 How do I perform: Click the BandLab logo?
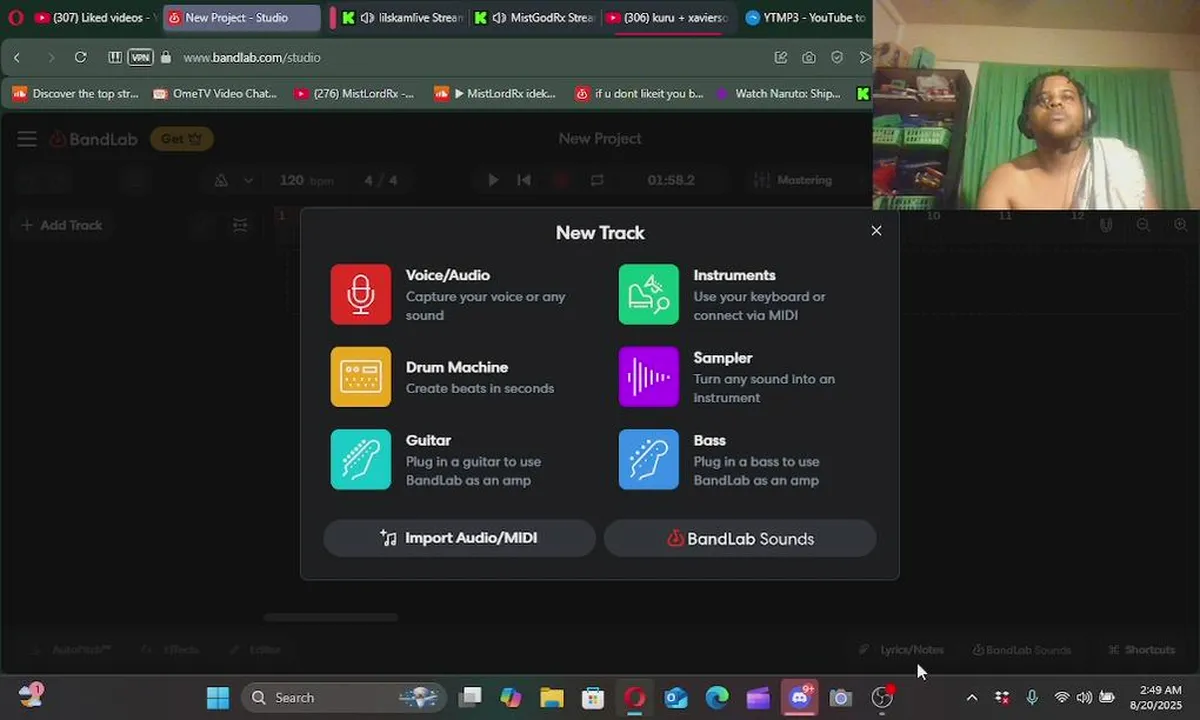point(93,139)
